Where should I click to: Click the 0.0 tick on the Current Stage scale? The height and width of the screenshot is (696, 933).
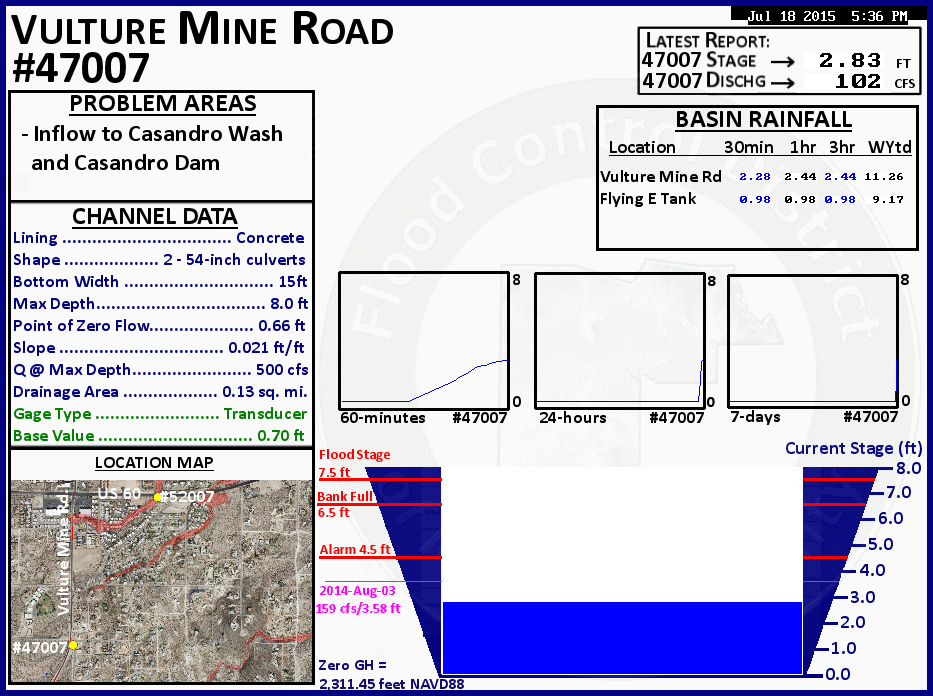(838, 674)
